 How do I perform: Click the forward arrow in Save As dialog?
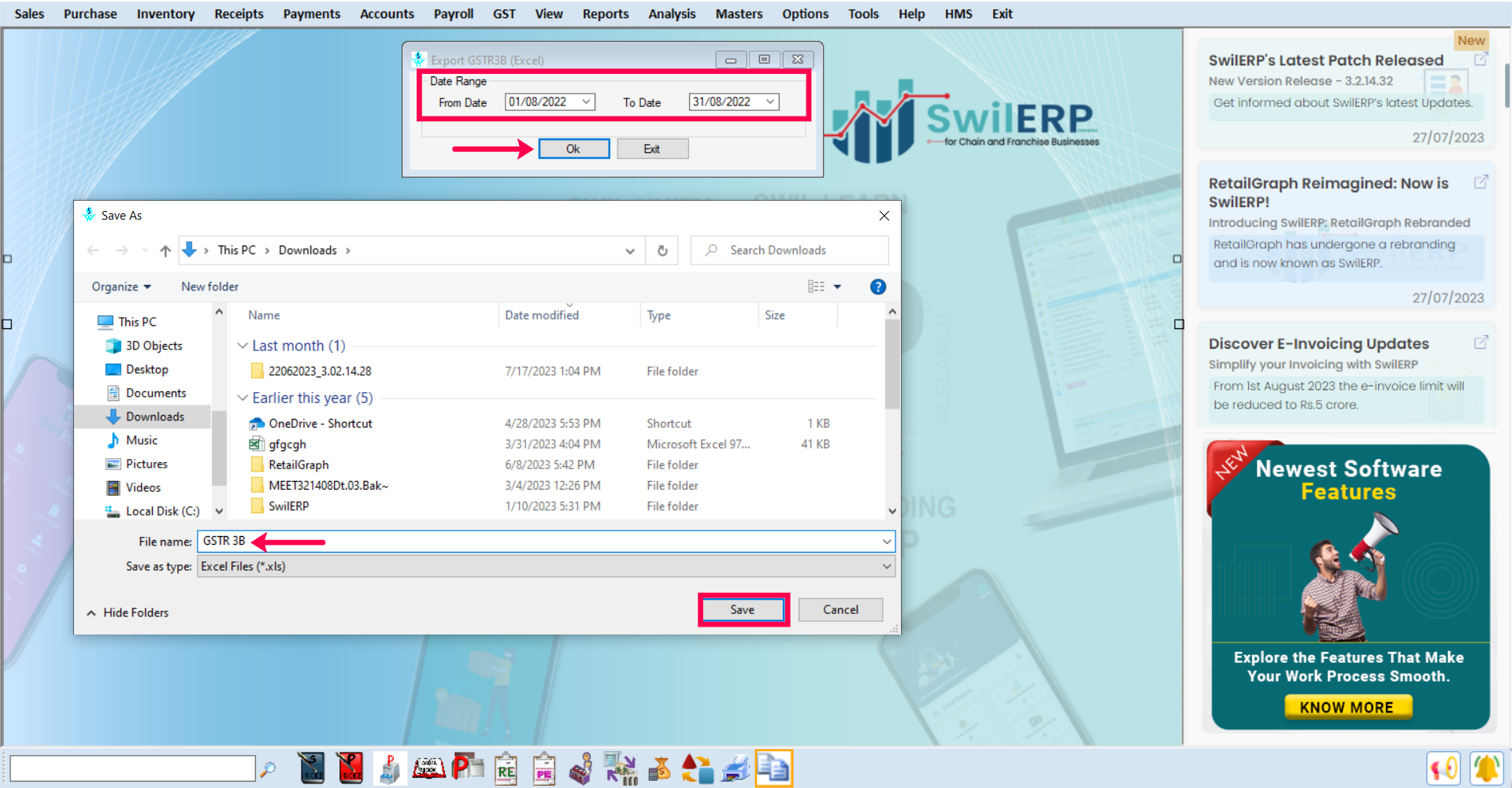click(121, 250)
